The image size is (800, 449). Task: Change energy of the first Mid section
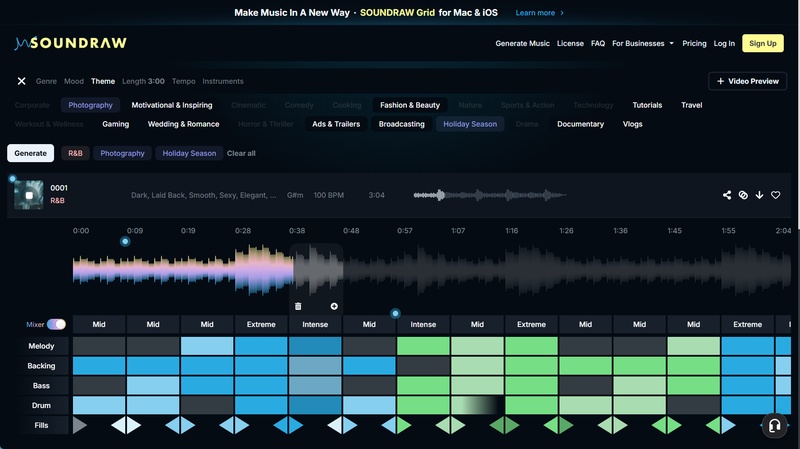click(99, 324)
